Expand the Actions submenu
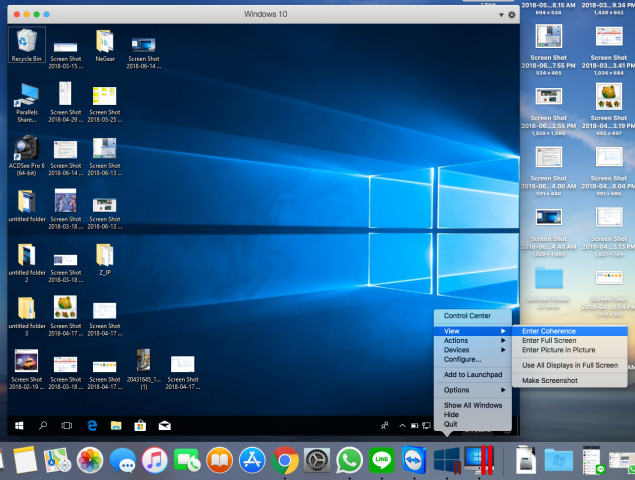Image resolution: width=635 pixels, height=480 pixels. (x=473, y=340)
